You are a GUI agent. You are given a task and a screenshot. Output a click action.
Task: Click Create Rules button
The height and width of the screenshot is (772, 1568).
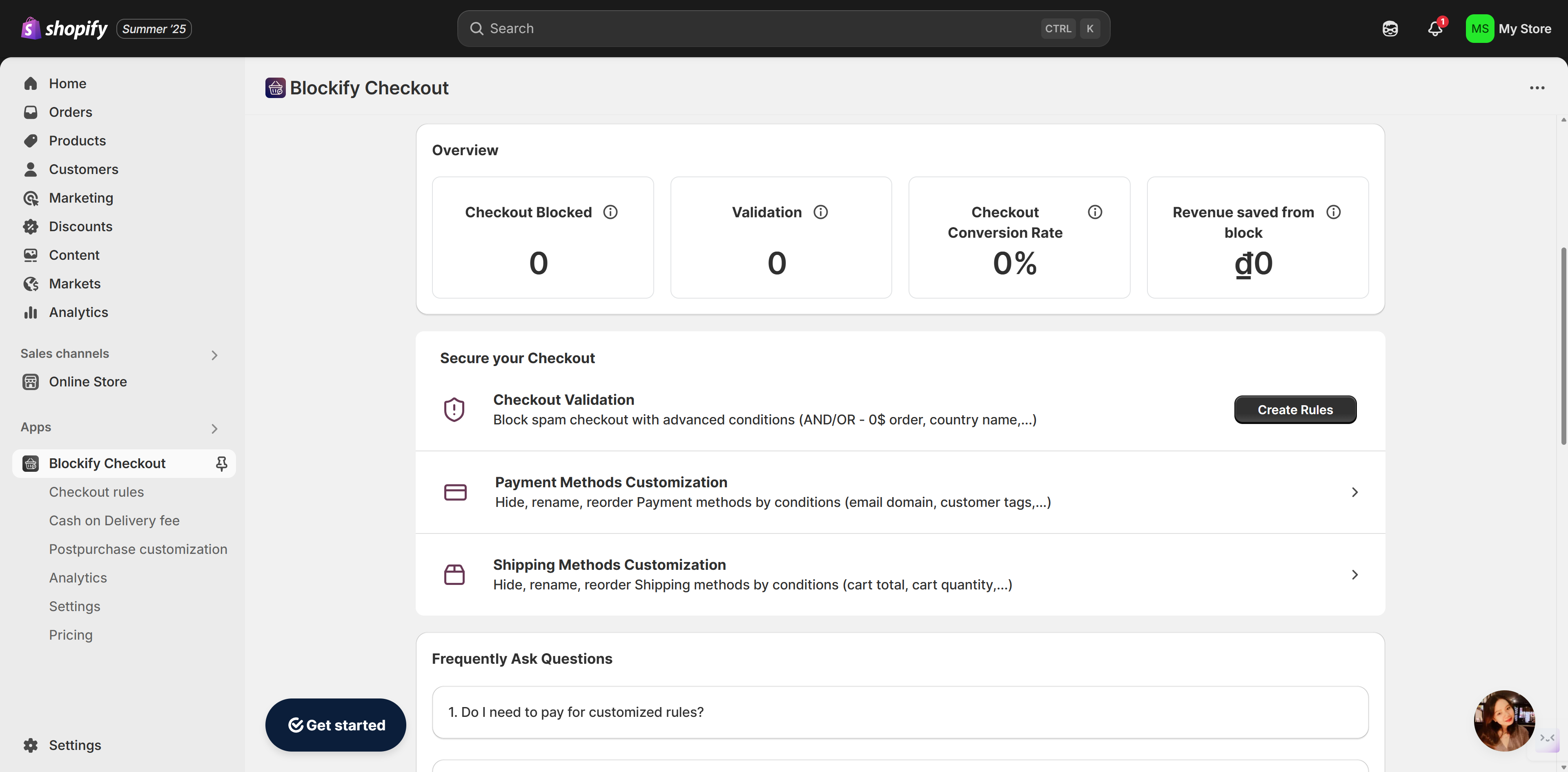[x=1295, y=409]
